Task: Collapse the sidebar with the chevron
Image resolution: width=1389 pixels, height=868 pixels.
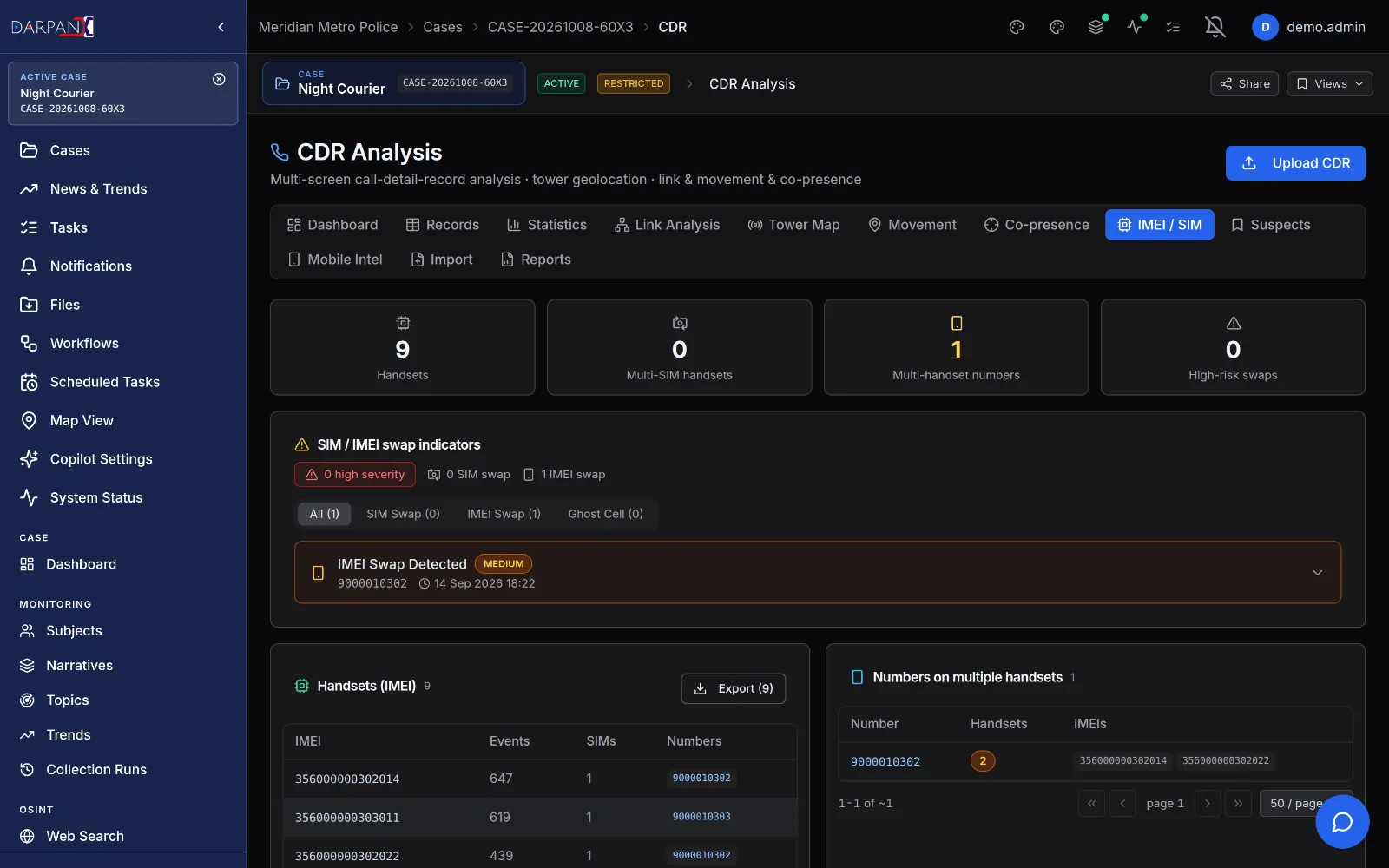Action: point(221,27)
